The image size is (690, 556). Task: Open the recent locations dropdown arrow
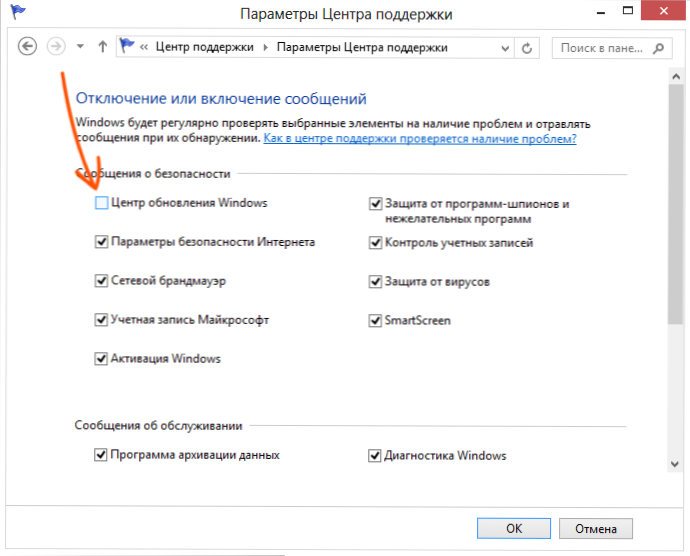coord(80,46)
